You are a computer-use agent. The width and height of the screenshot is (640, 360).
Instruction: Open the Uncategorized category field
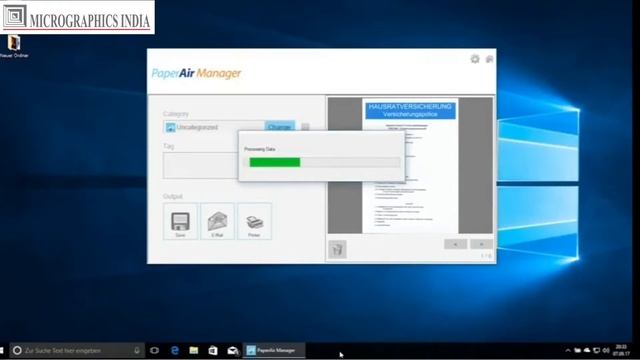click(x=213, y=127)
